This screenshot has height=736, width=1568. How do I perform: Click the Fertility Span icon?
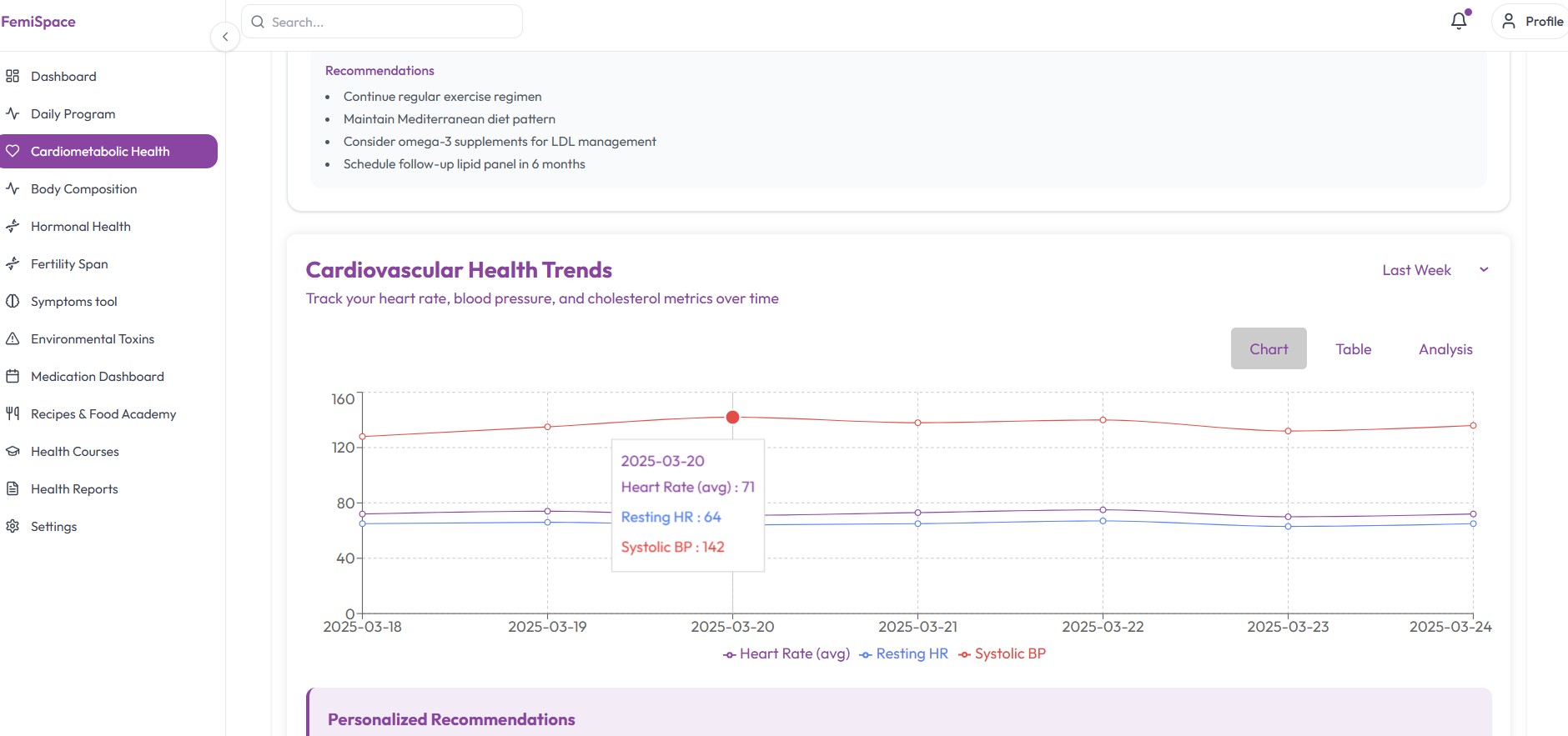click(13, 263)
